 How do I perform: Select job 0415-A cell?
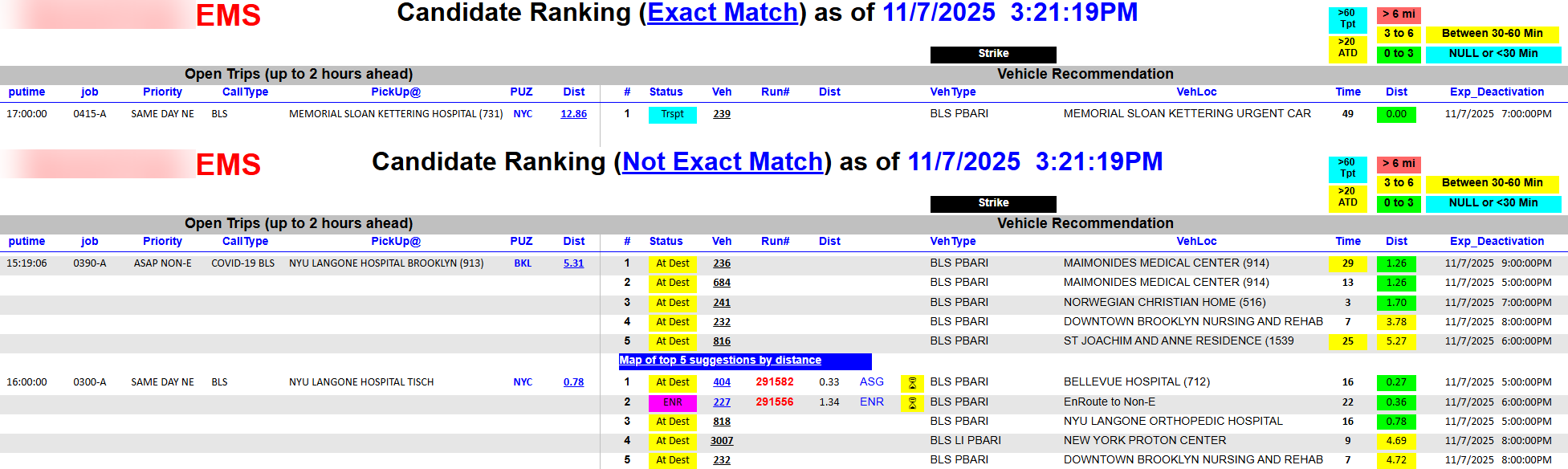tap(90, 114)
